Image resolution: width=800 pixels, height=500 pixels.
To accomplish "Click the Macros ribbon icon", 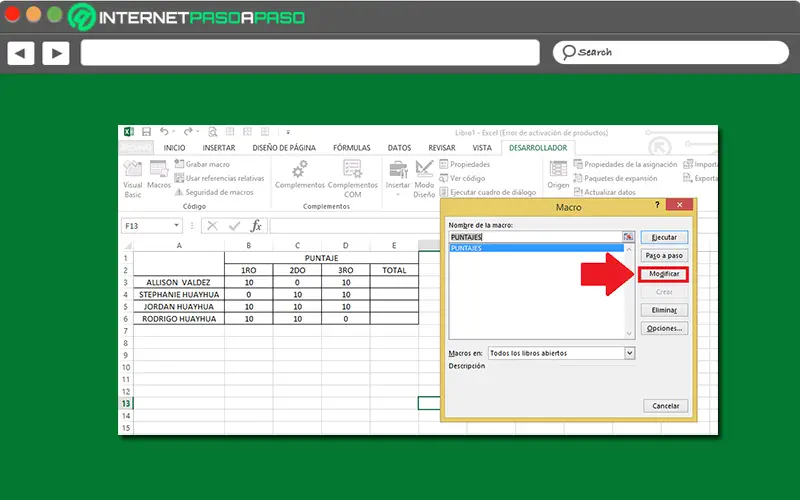I will coord(159,173).
